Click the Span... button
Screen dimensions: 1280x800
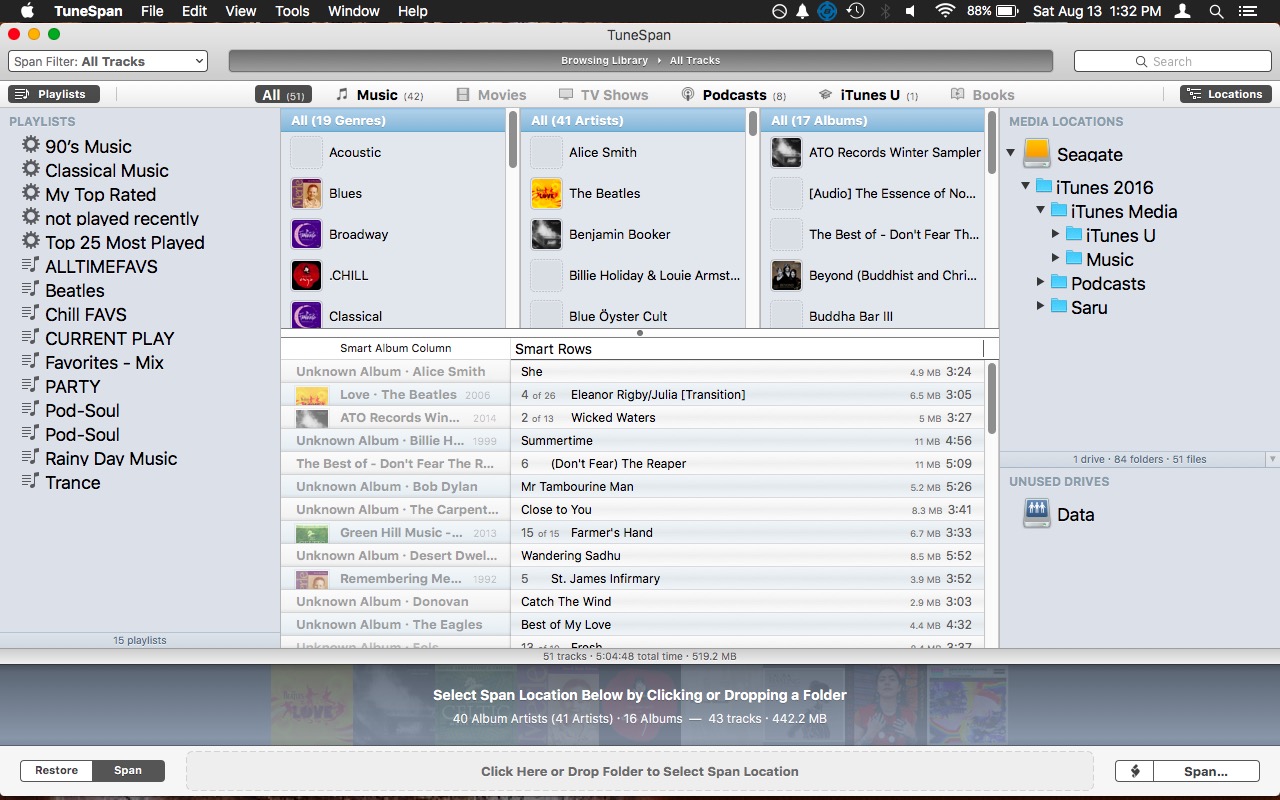point(1205,771)
